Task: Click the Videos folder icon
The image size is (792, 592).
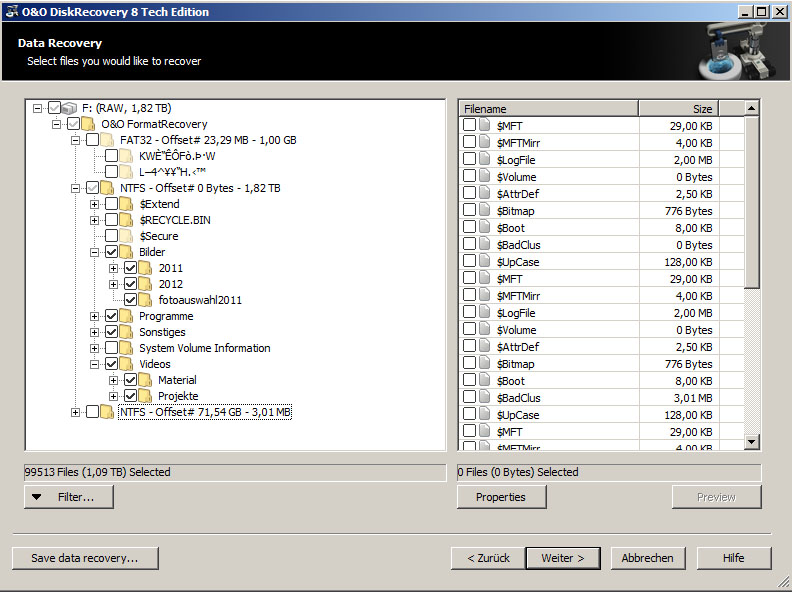Action: 126,364
